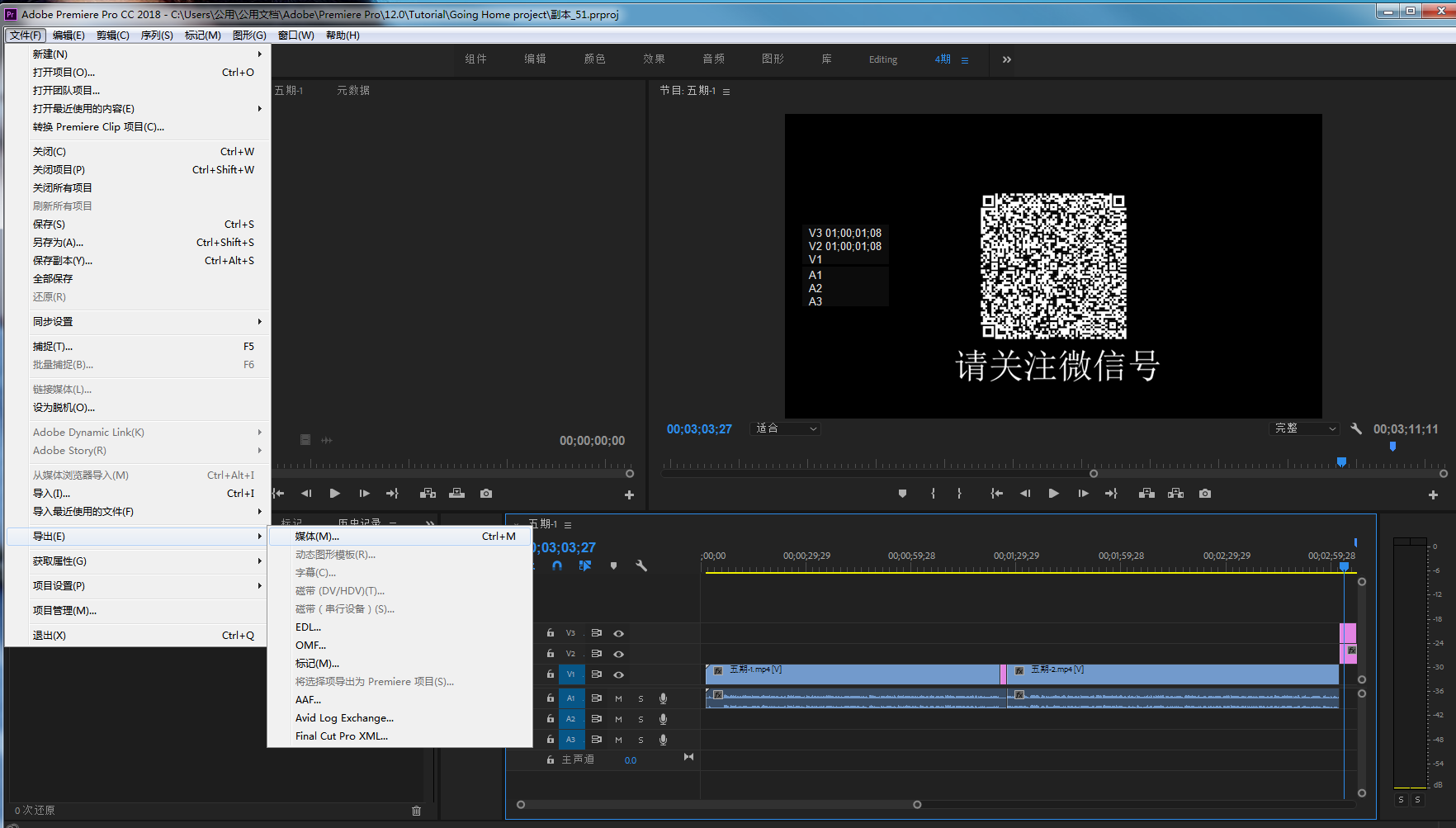
Task: Open playback resolution dropdown 完整
Action: 1304,428
